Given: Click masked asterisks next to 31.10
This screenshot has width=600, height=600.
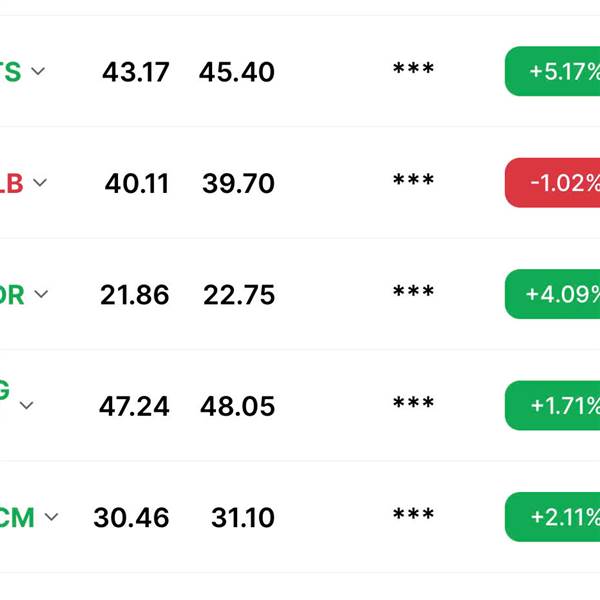Looking at the screenshot, I should (413, 516).
